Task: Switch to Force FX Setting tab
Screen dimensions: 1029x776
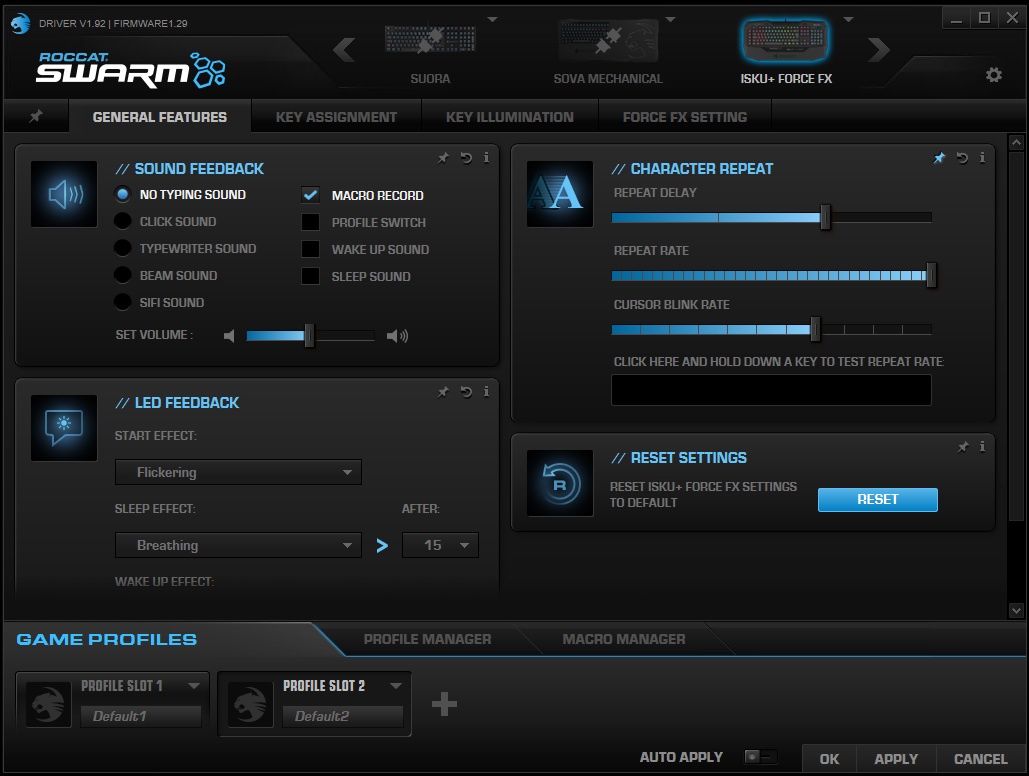Action: tap(684, 117)
